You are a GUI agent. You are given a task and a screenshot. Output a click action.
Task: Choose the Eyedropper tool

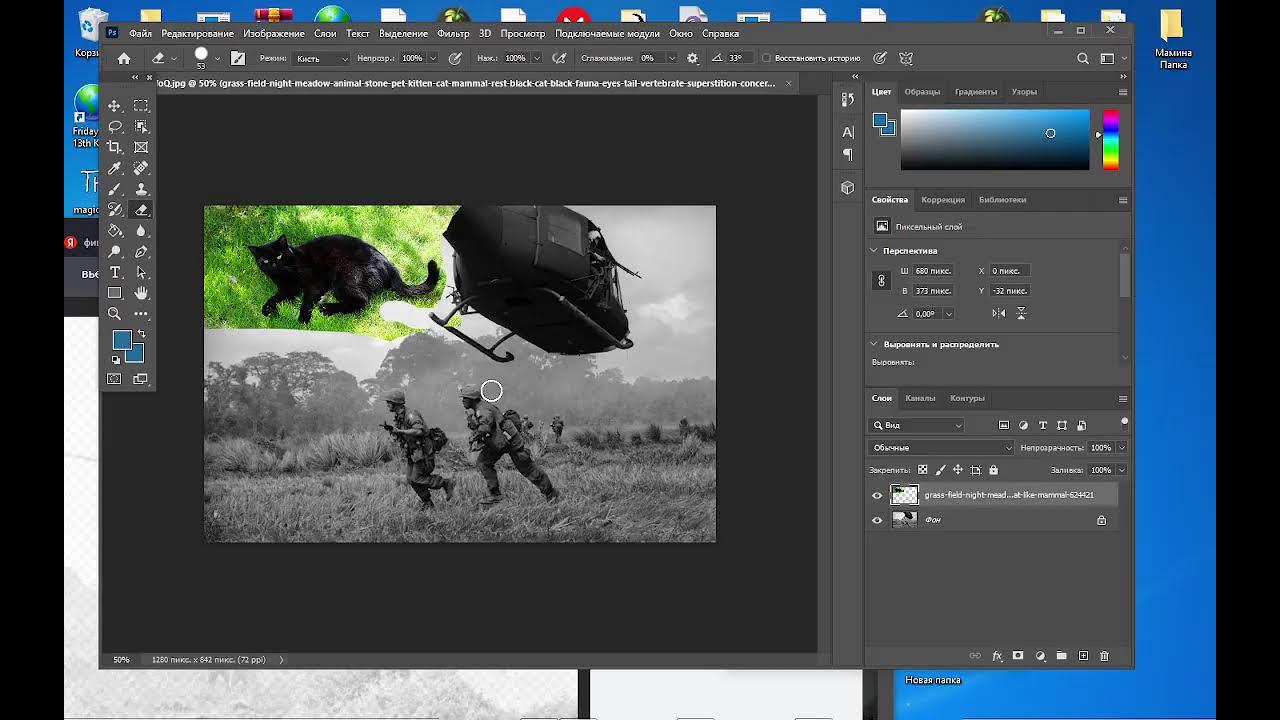point(115,168)
